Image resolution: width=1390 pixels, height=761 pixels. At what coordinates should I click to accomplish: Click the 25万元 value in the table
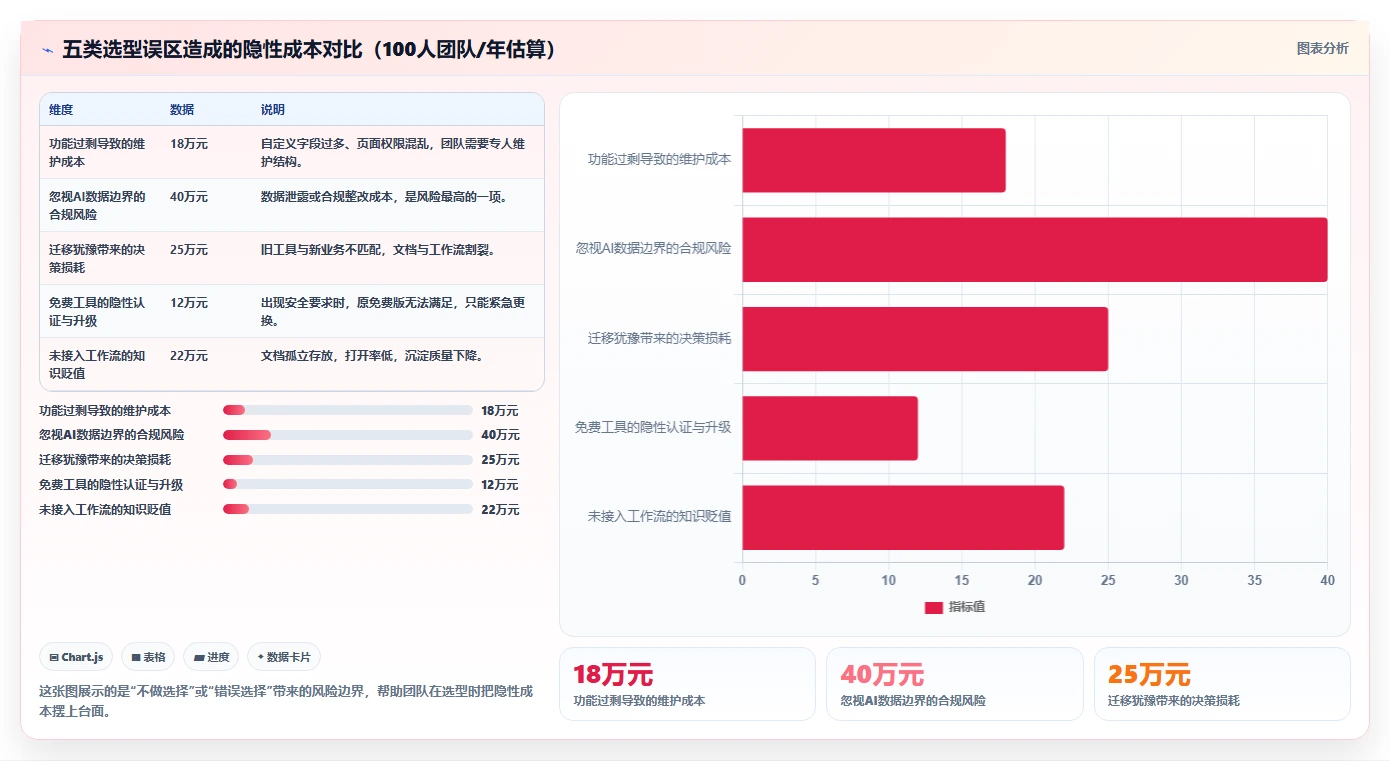click(x=189, y=250)
